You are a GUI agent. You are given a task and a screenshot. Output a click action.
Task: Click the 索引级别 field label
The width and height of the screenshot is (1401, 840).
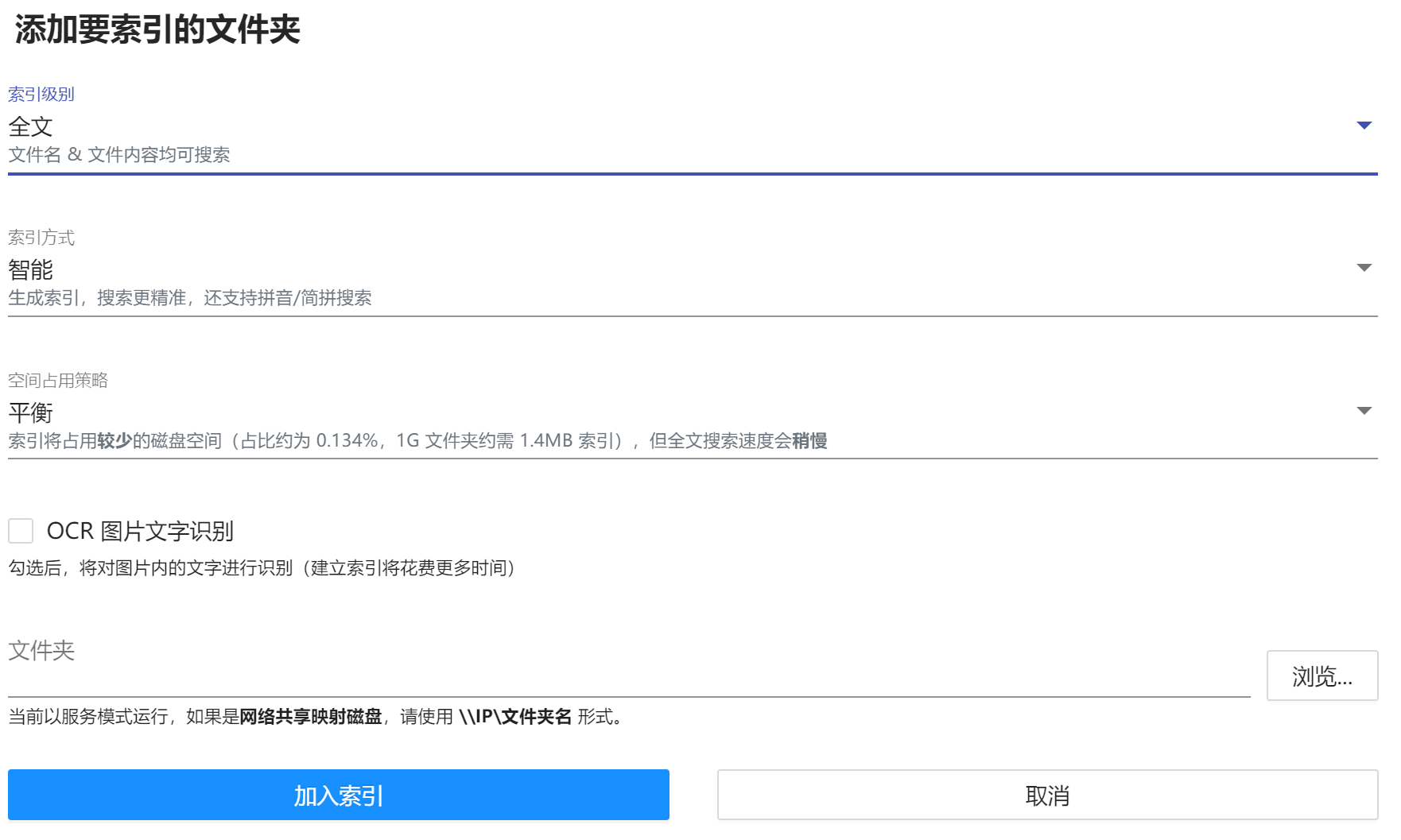(41, 95)
